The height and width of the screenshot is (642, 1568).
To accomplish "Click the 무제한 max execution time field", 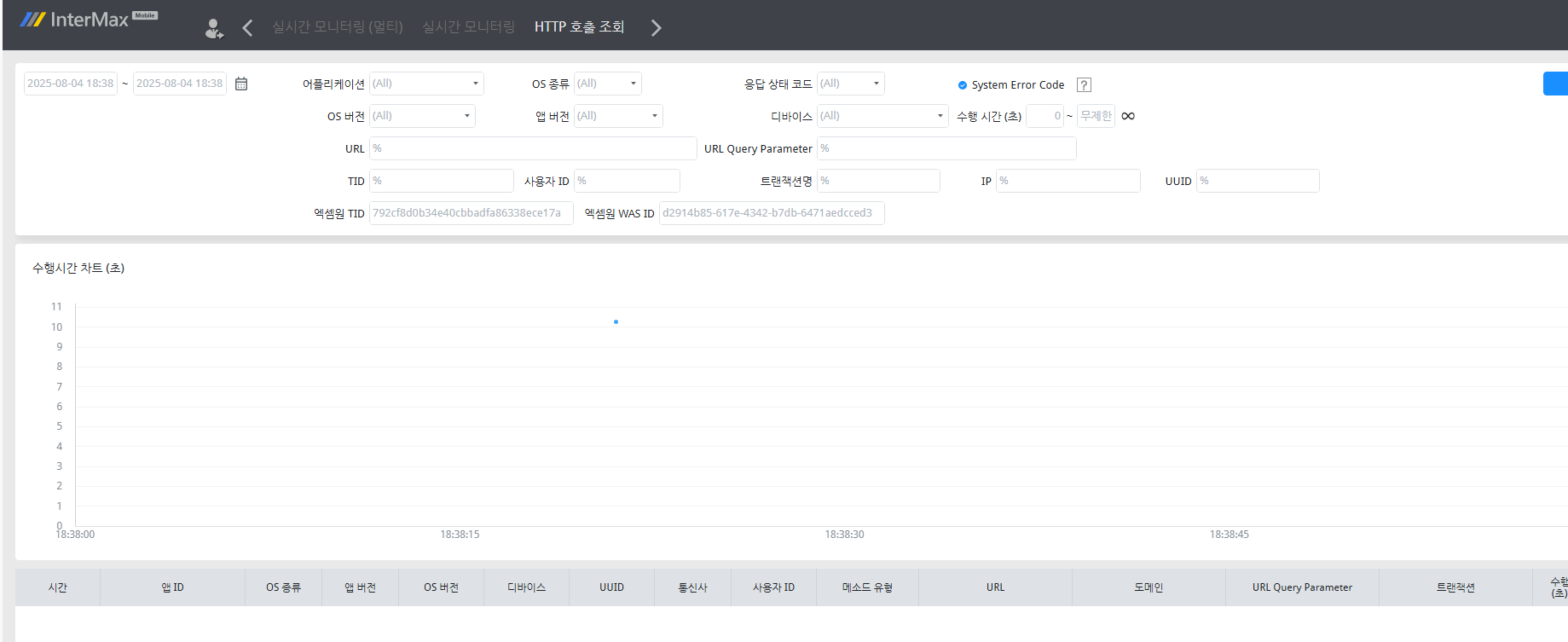I will tap(1096, 116).
